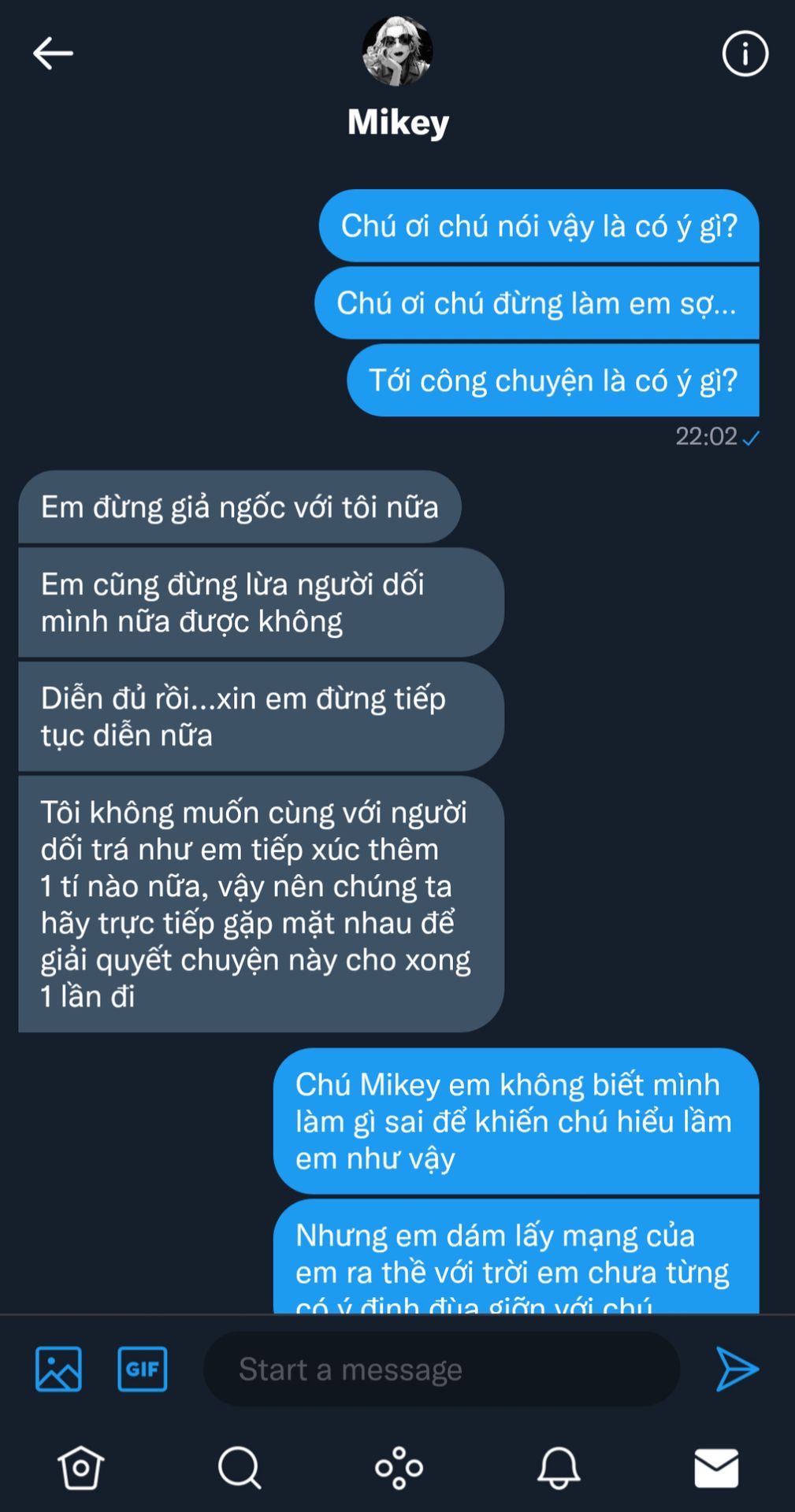Tap the send message arrow

(737, 1369)
